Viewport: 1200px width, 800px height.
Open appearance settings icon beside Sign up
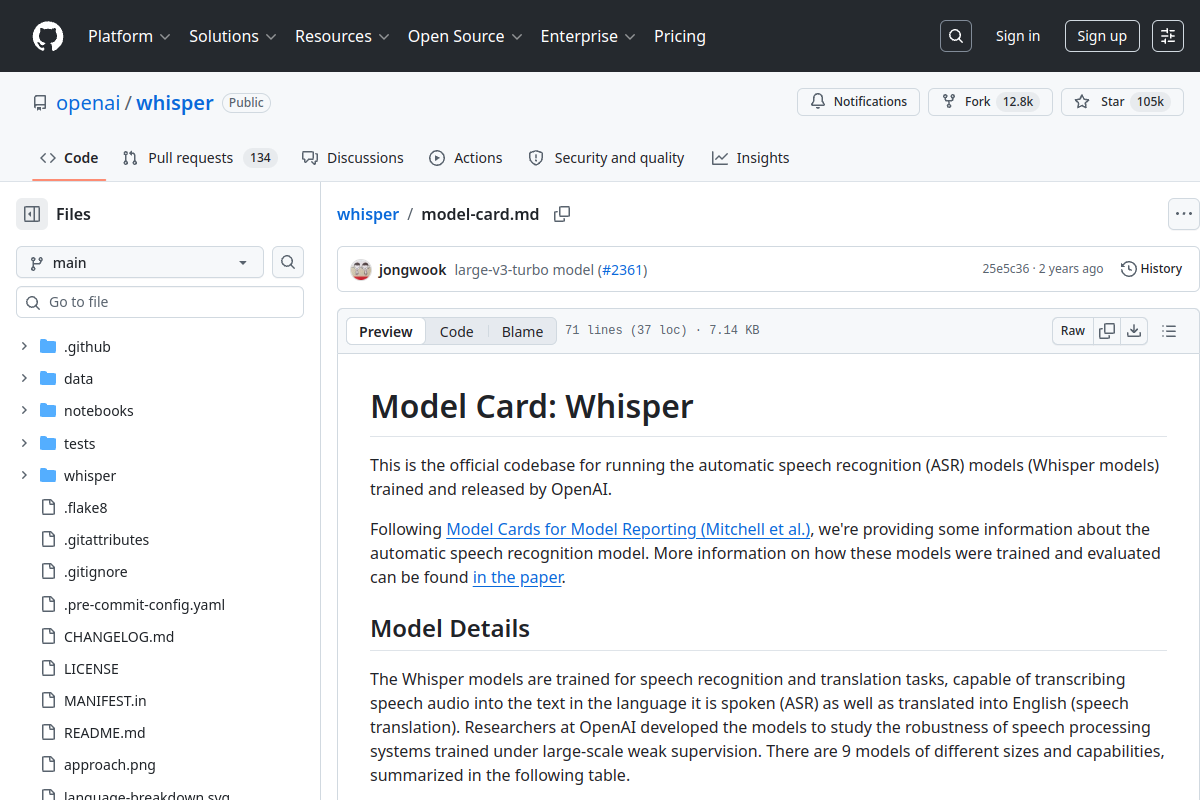1168,36
